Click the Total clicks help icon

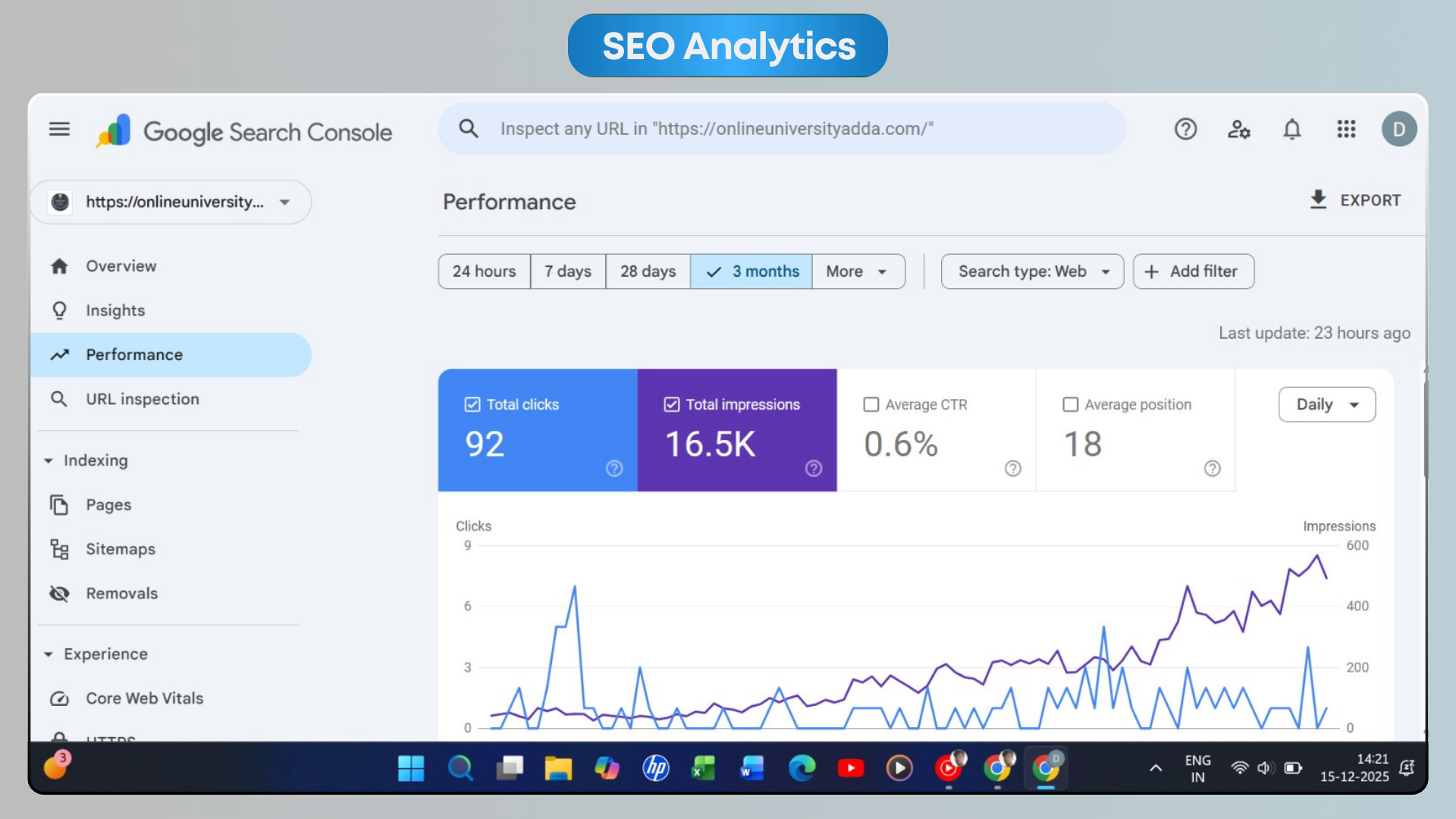point(614,469)
